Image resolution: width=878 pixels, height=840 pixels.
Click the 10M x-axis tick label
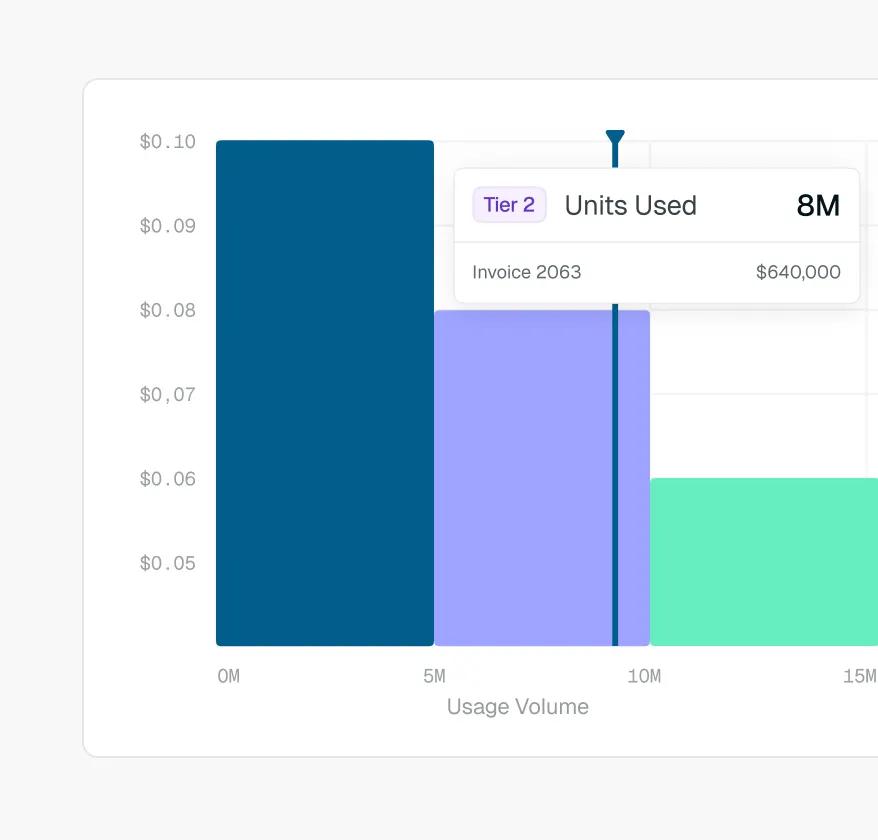click(644, 676)
